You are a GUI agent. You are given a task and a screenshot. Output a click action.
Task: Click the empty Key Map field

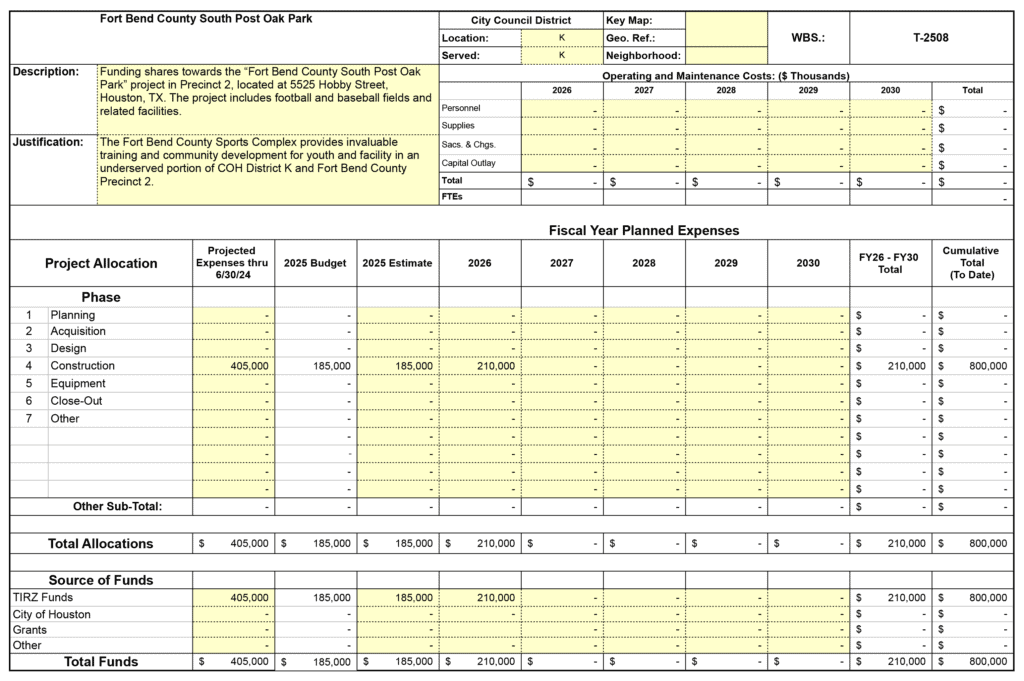pos(726,21)
